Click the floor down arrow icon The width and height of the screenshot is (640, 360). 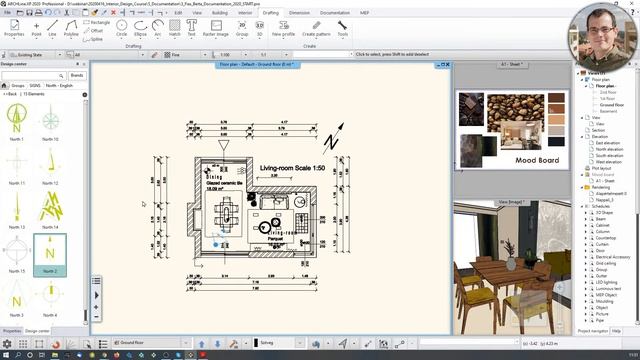click(218, 344)
